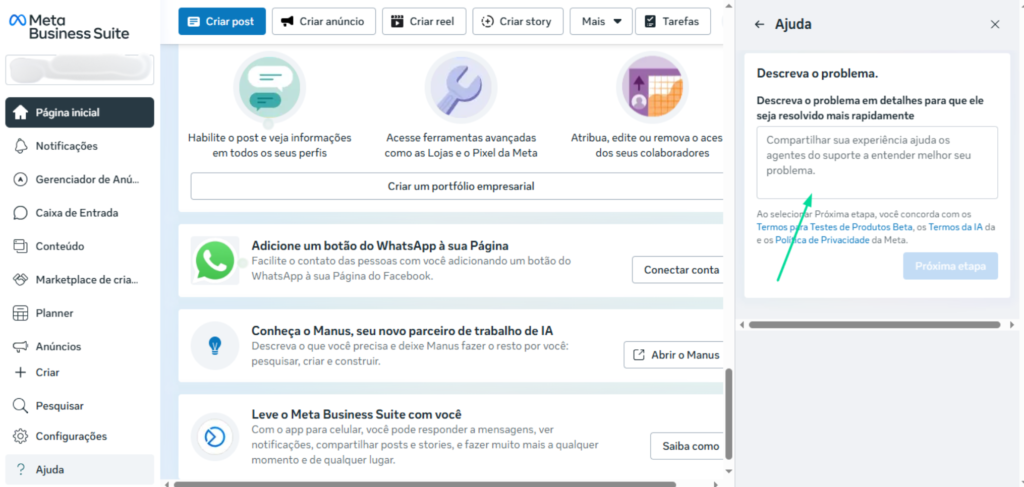Select Notificações in sidebar
Screen dimensions: 1024x487
tap(80, 146)
